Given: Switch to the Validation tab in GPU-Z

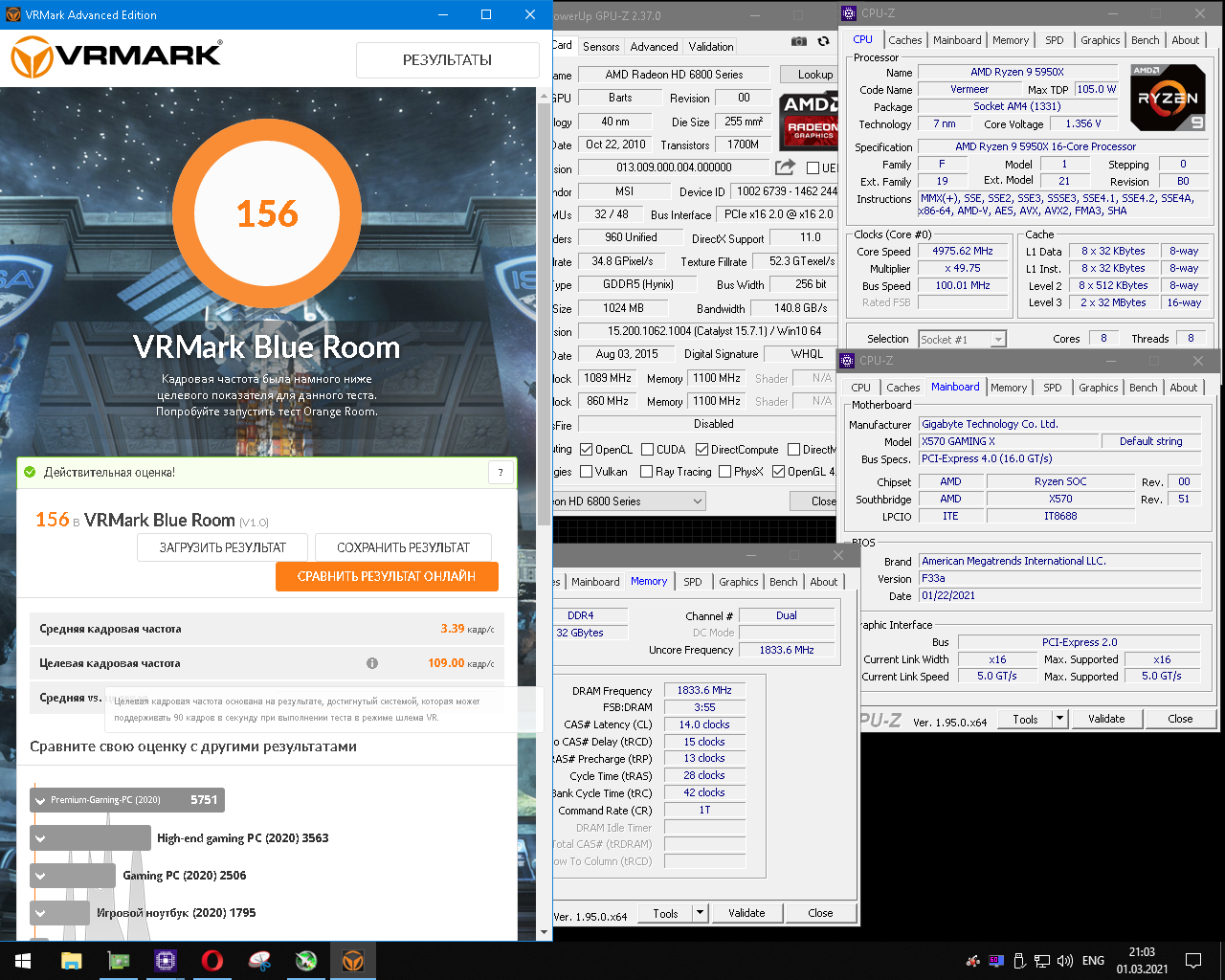Looking at the screenshot, I should pyautogui.click(x=711, y=46).
